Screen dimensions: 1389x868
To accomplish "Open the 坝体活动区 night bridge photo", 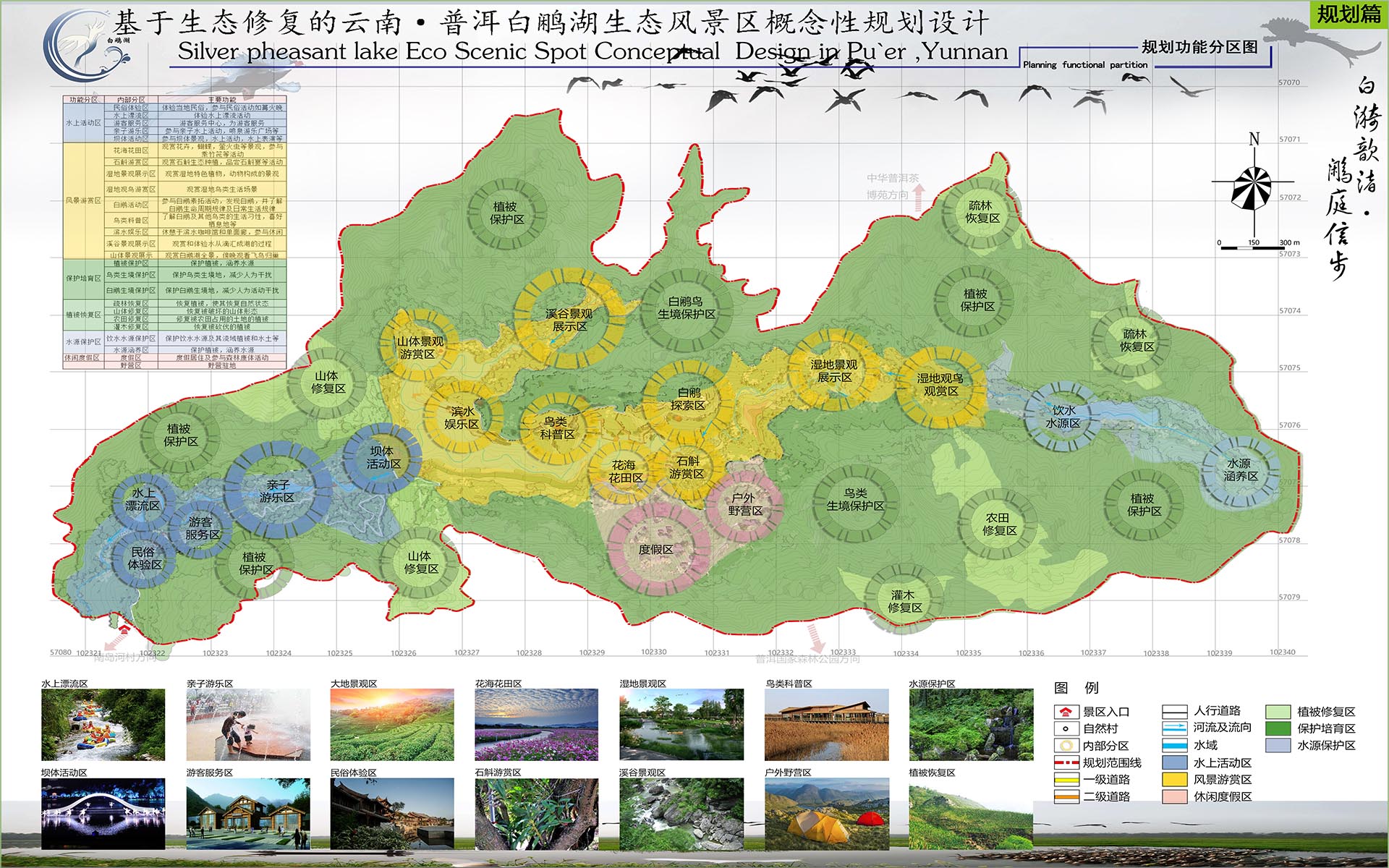I will [x=103, y=814].
